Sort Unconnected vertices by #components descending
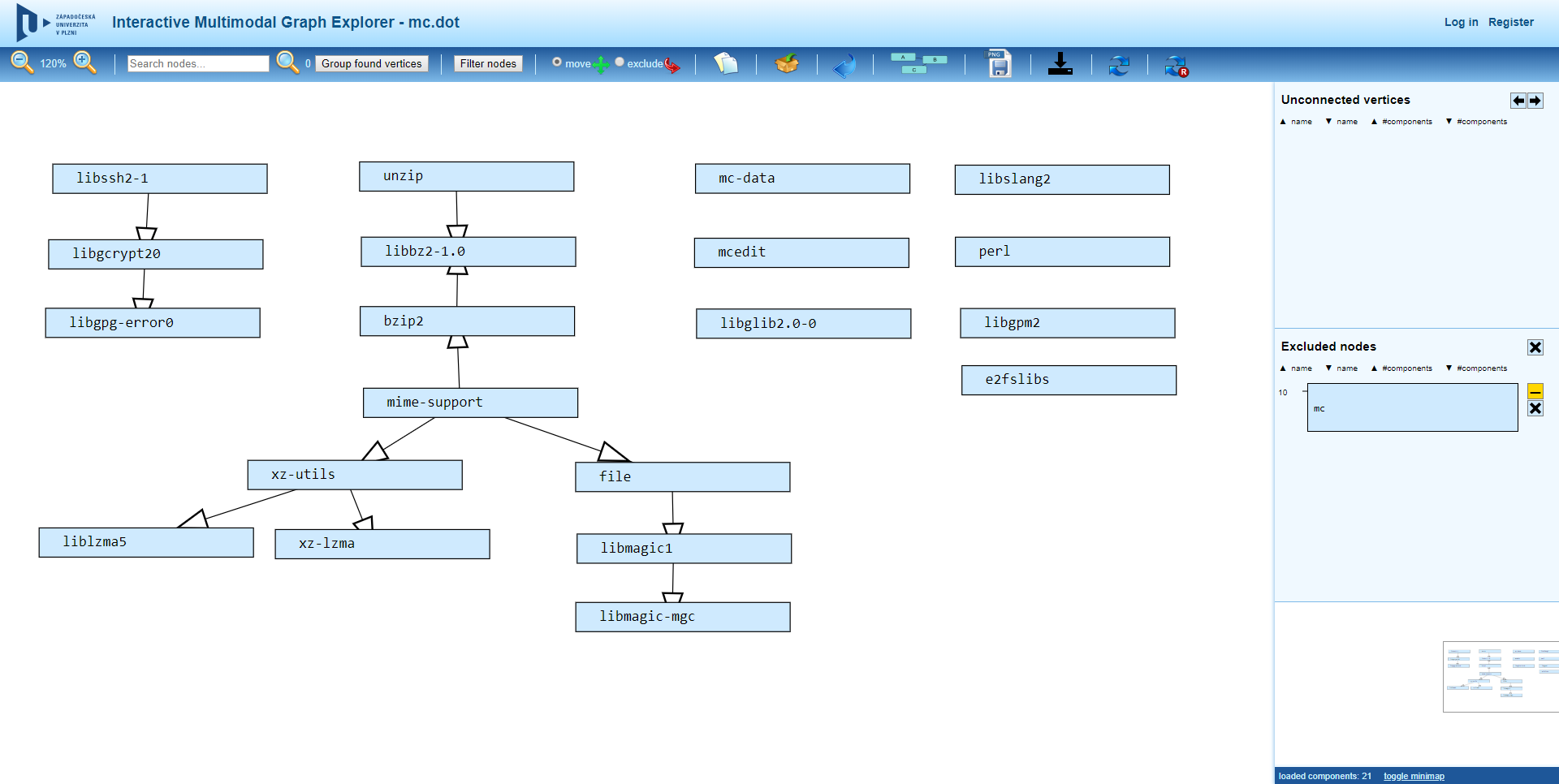Viewport: 1559px width, 784px height. (x=1476, y=122)
